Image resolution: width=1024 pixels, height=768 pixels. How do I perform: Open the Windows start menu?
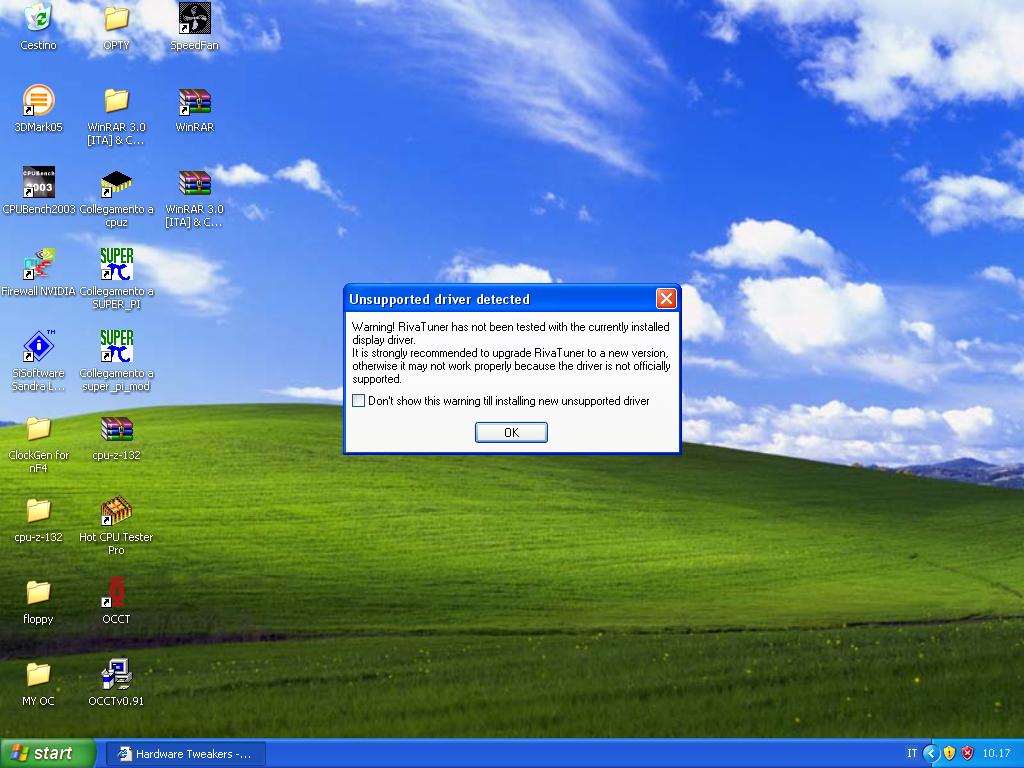point(48,753)
